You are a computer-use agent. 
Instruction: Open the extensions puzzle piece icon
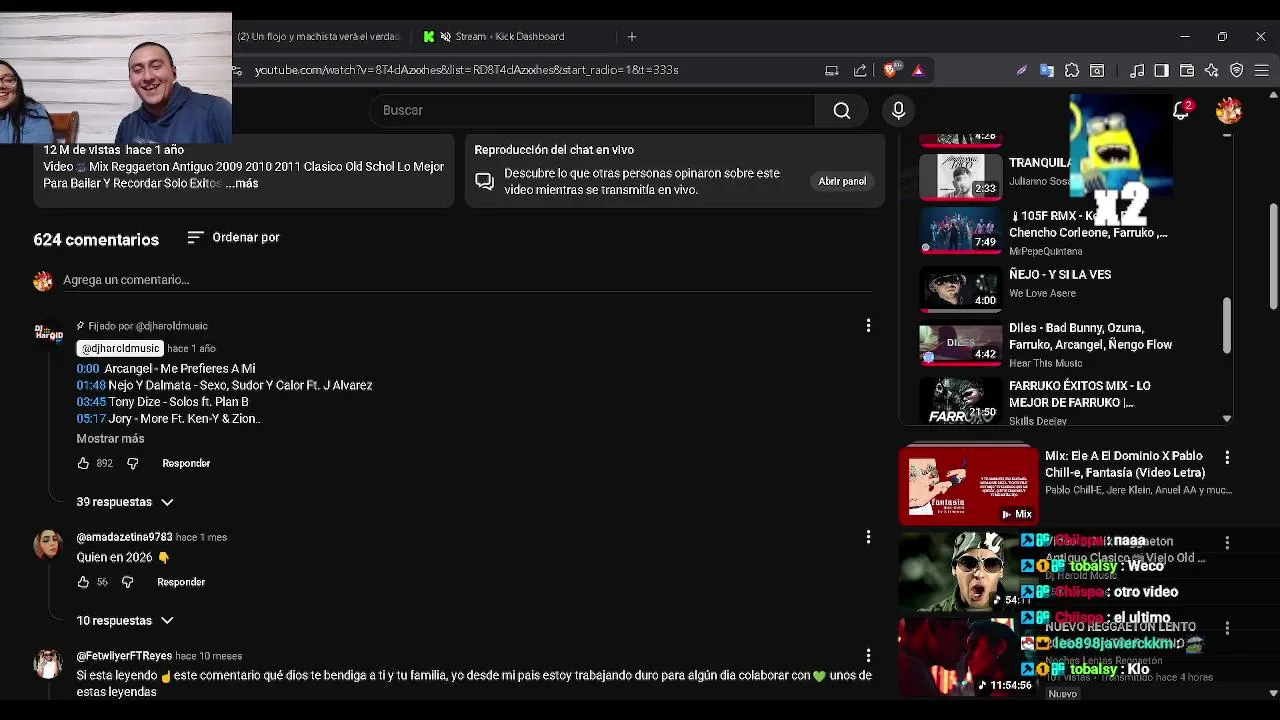tap(1072, 70)
